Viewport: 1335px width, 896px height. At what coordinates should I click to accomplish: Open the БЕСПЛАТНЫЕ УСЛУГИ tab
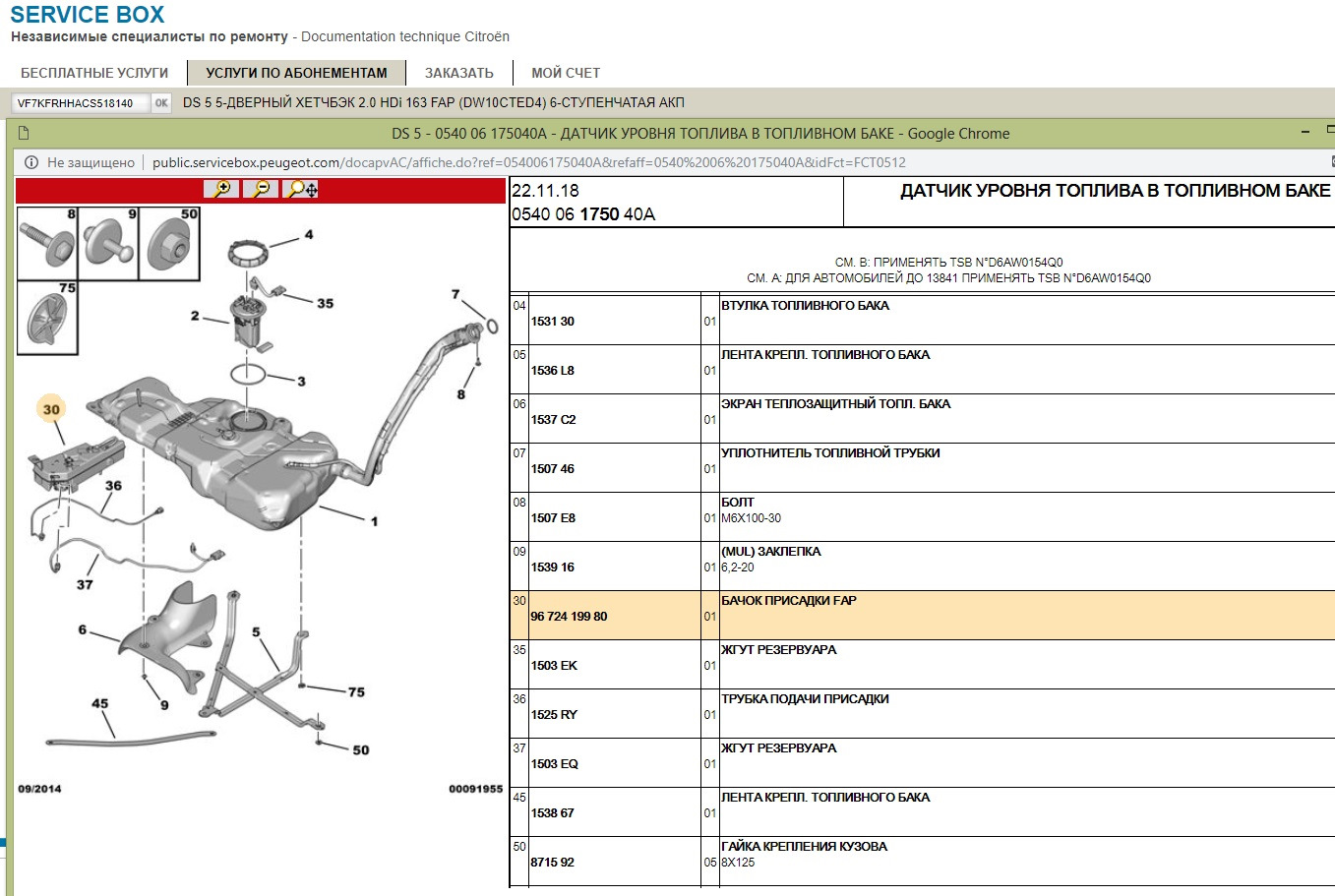pyautogui.click(x=94, y=73)
